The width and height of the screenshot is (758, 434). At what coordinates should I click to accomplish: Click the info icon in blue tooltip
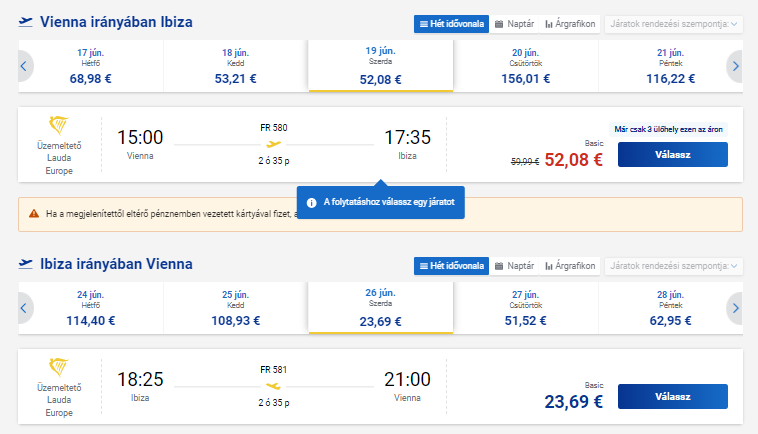click(311, 203)
